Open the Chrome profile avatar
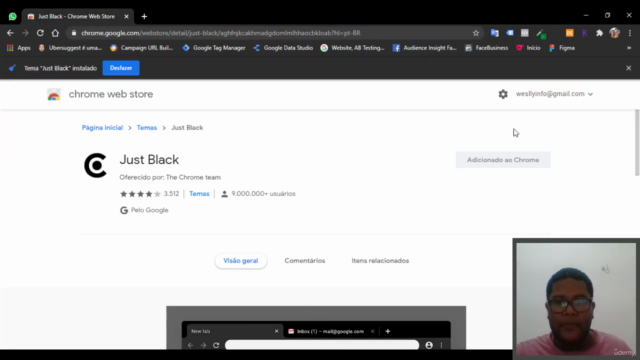Viewport: 640px width, 360px height. pos(614,33)
